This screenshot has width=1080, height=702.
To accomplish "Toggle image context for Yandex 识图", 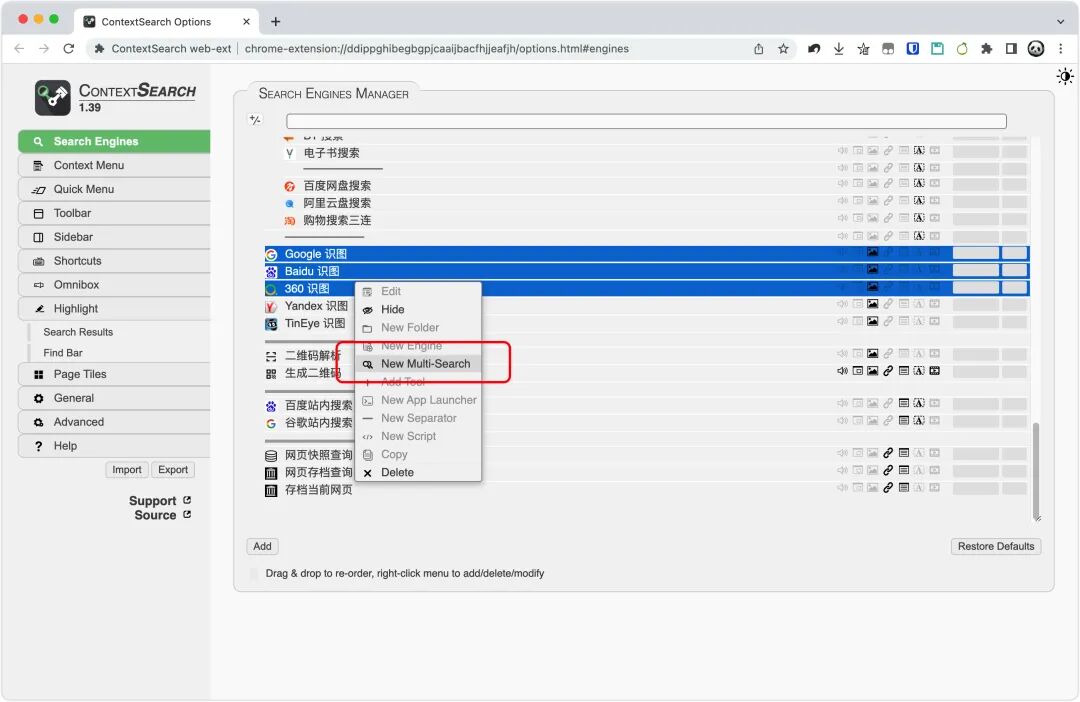I will [x=873, y=304].
